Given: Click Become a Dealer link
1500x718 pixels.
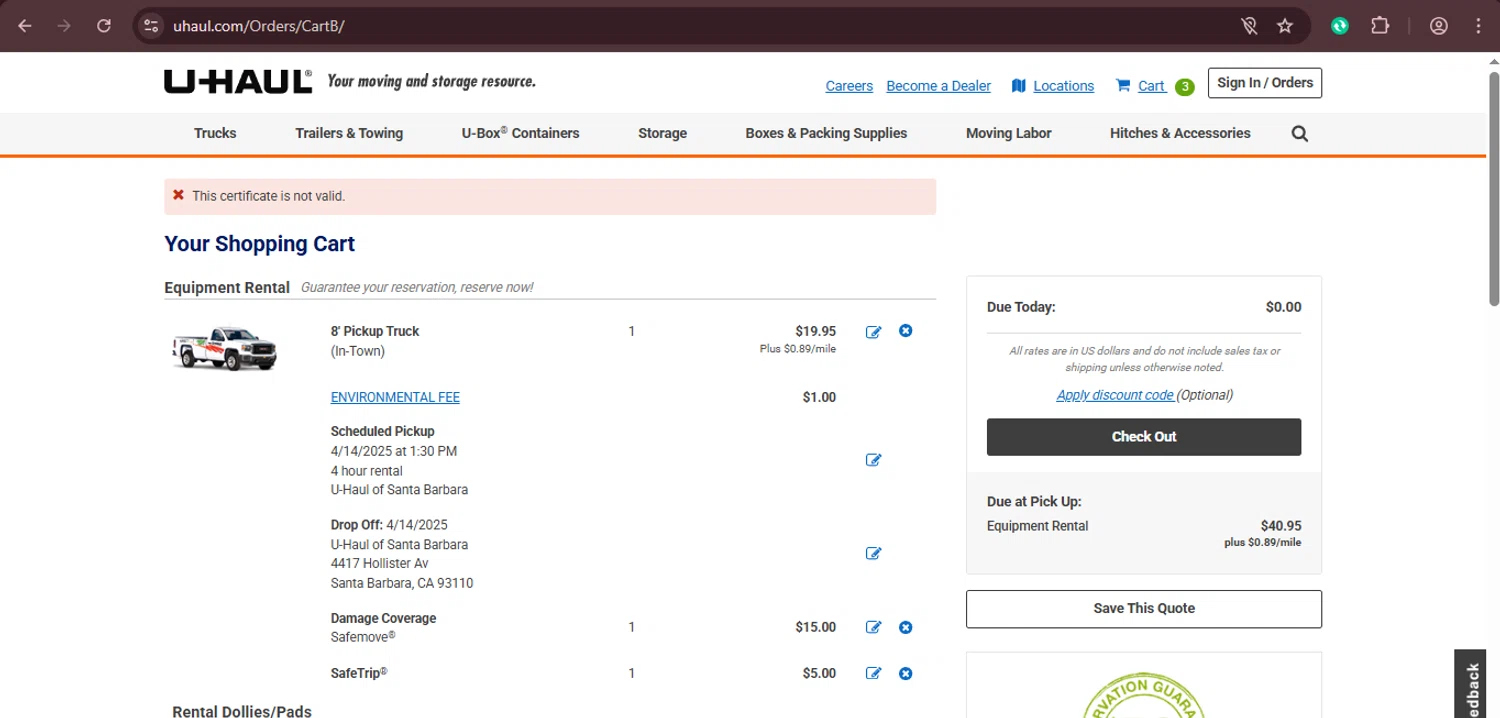Looking at the screenshot, I should (x=938, y=86).
